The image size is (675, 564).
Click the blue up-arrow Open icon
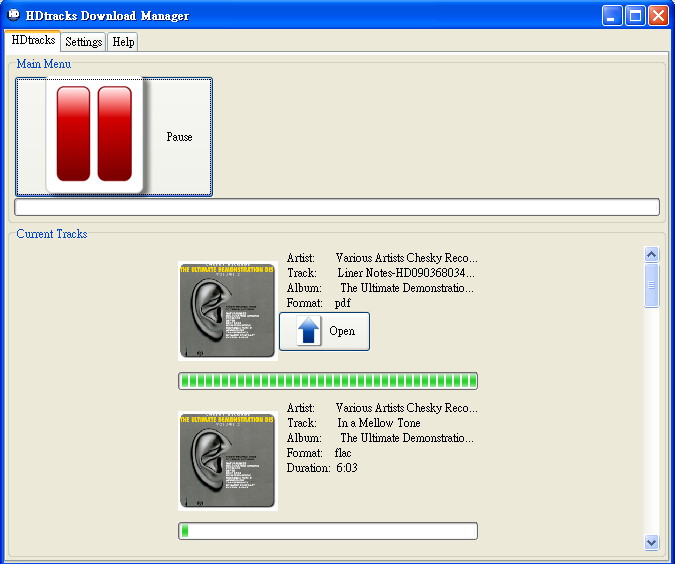[309, 331]
